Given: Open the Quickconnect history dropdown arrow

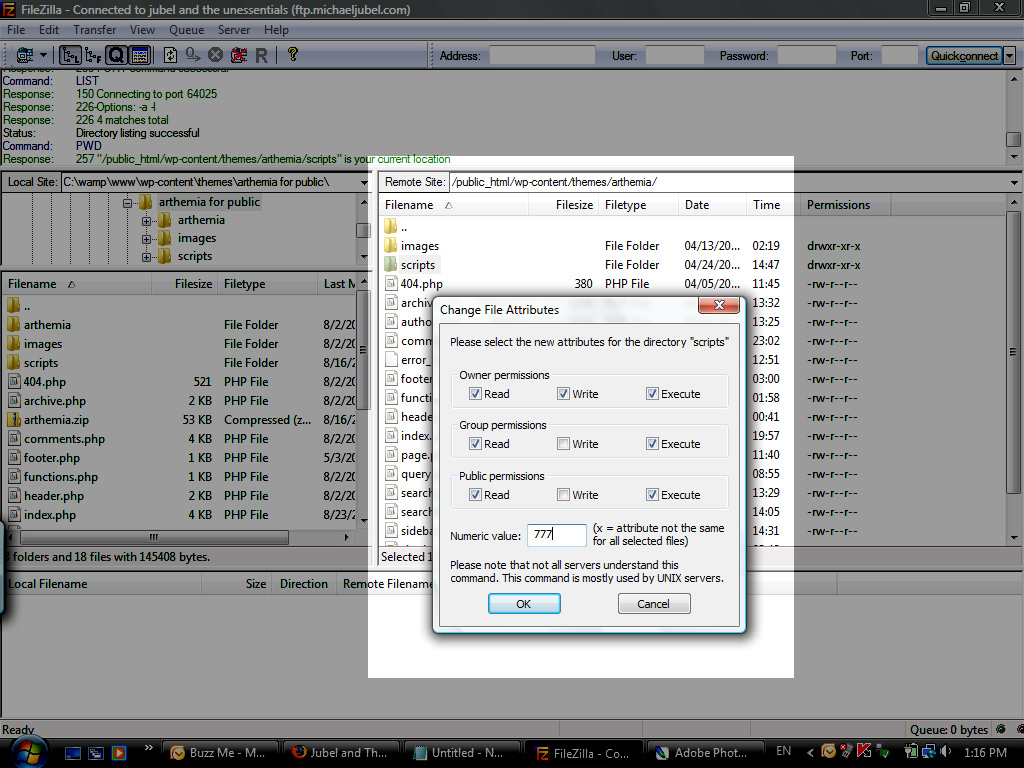Looking at the screenshot, I should pyautogui.click(x=1009, y=56).
